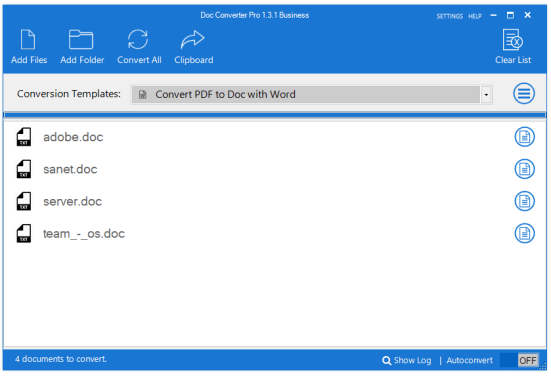Show Log from status bar
Screen dimensions: 551x377
click(407, 360)
